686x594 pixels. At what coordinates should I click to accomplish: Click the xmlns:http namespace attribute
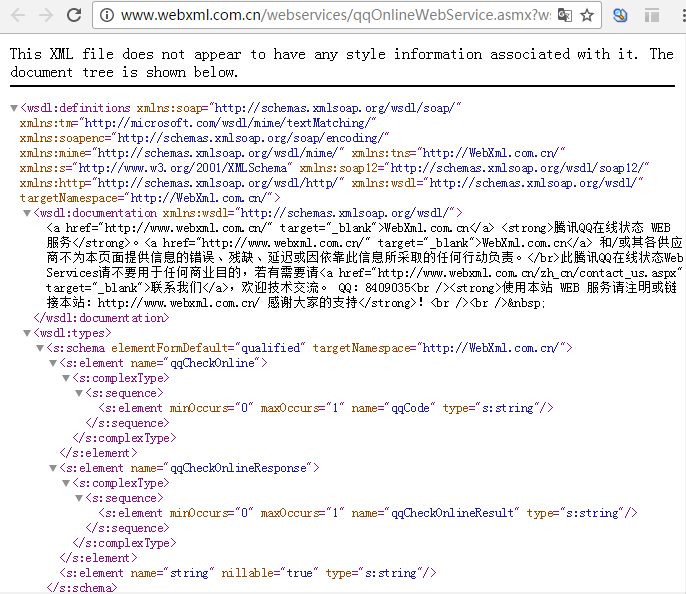[x=182, y=183]
